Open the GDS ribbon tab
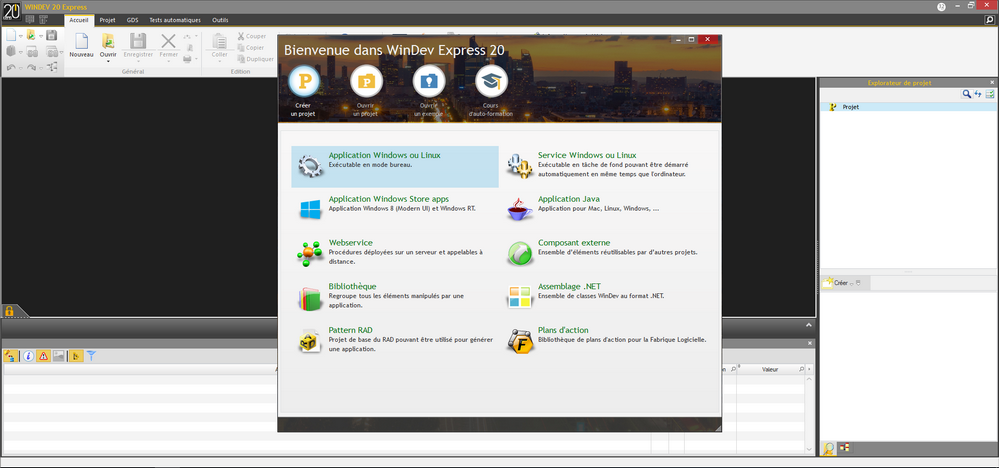The image size is (999, 468). [x=133, y=20]
